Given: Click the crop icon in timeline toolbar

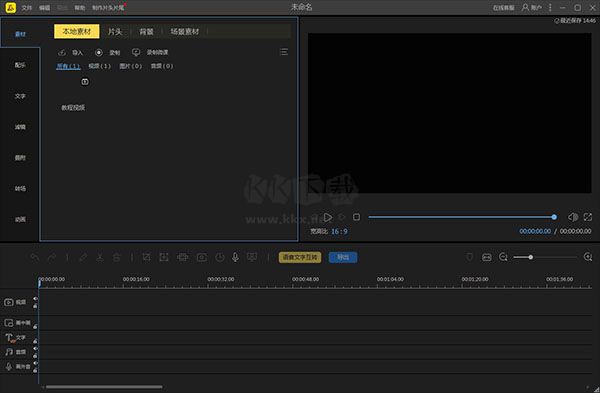Looking at the screenshot, I should 147,258.
